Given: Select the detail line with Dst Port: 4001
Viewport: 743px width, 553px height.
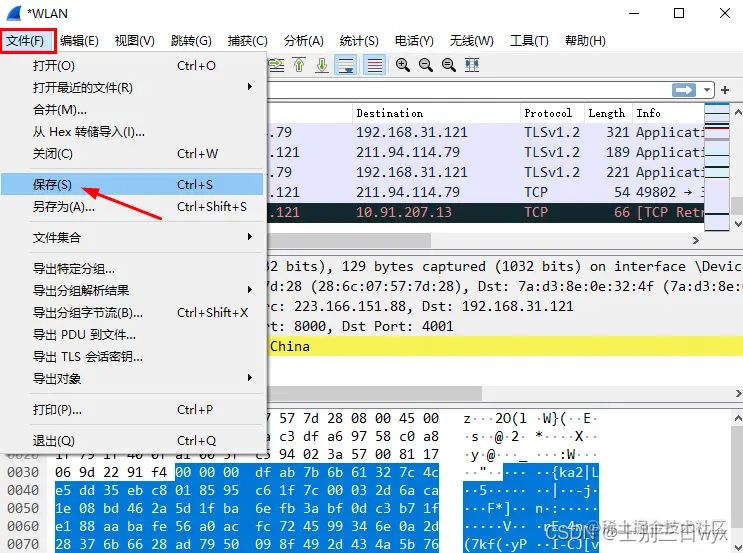Looking at the screenshot, I should (505, 326).
